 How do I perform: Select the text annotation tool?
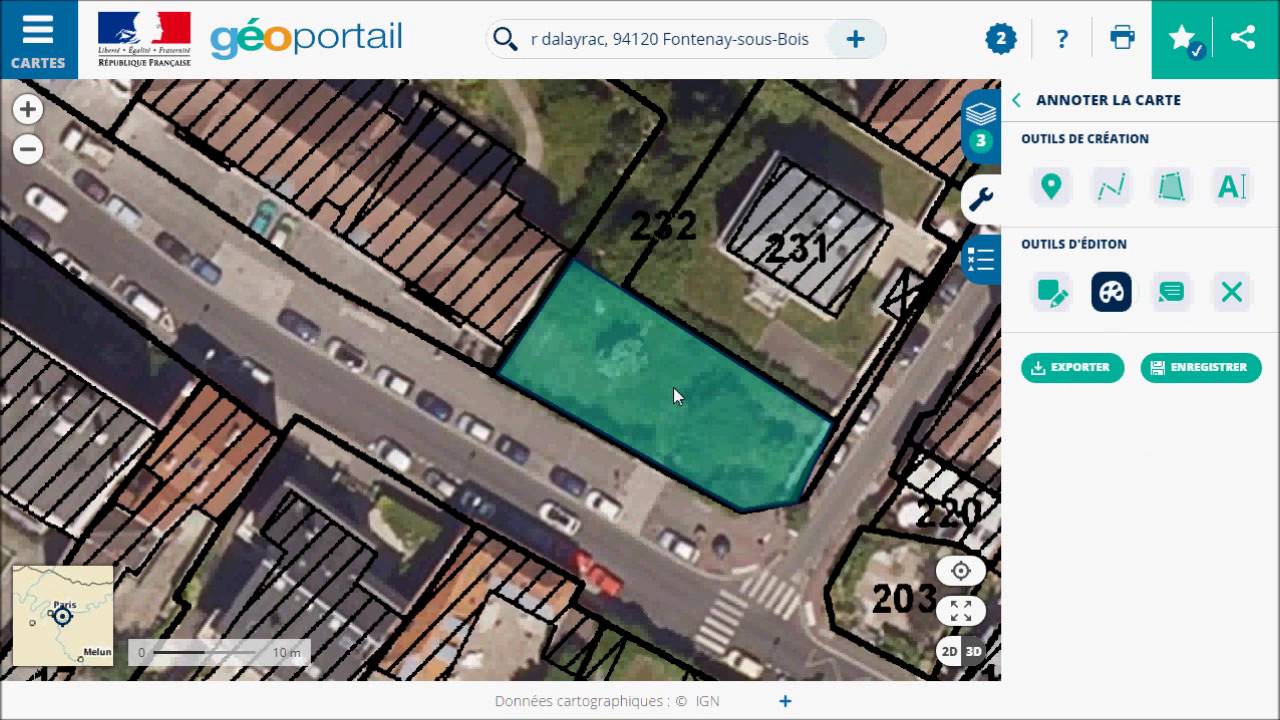1231,186
